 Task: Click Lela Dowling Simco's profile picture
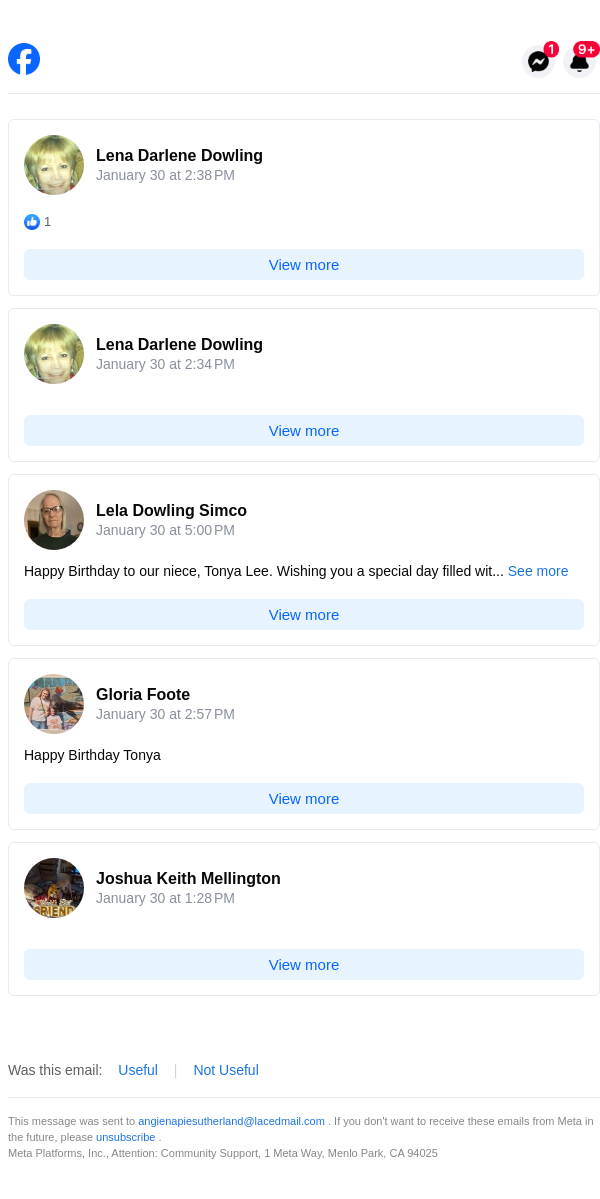(54, 520)
